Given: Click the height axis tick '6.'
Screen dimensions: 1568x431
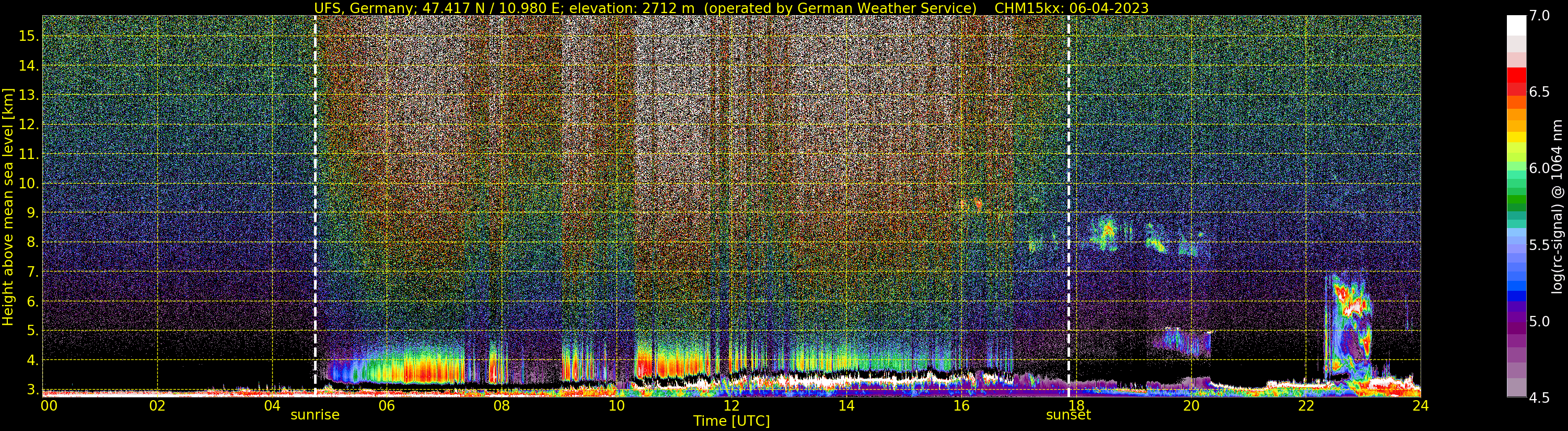Looking at the screenshot, I should [x=32, y=302].
